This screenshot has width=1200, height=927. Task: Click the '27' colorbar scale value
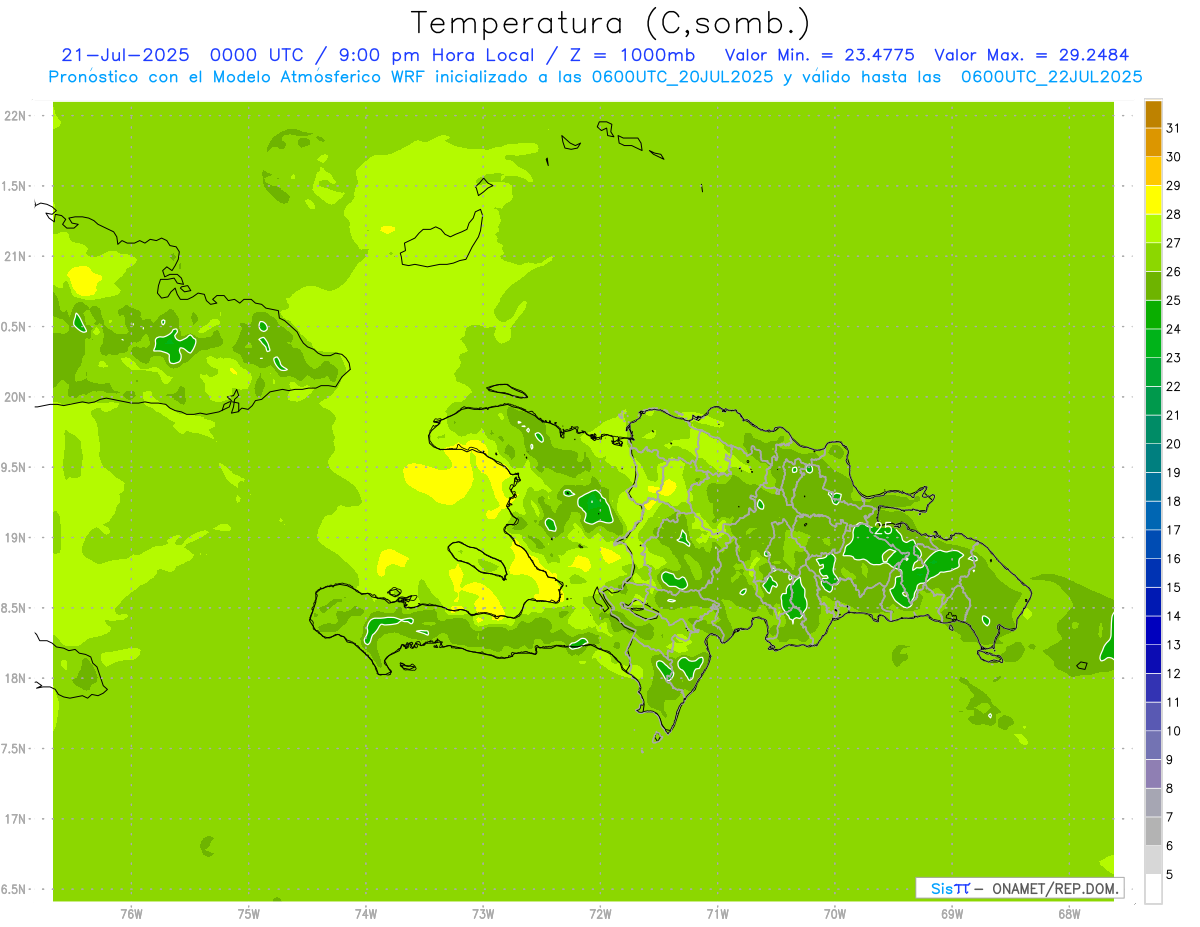pos(1174,243)
